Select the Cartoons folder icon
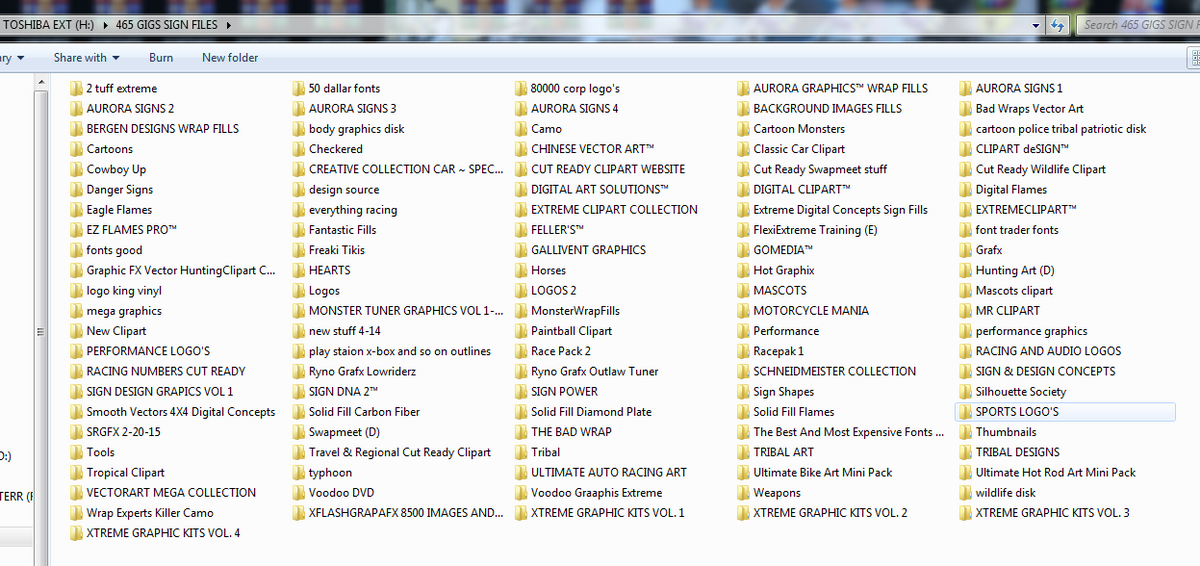The width and height of the screenshot is (1200, 566). pyautogui.click(x=77, y=149)
